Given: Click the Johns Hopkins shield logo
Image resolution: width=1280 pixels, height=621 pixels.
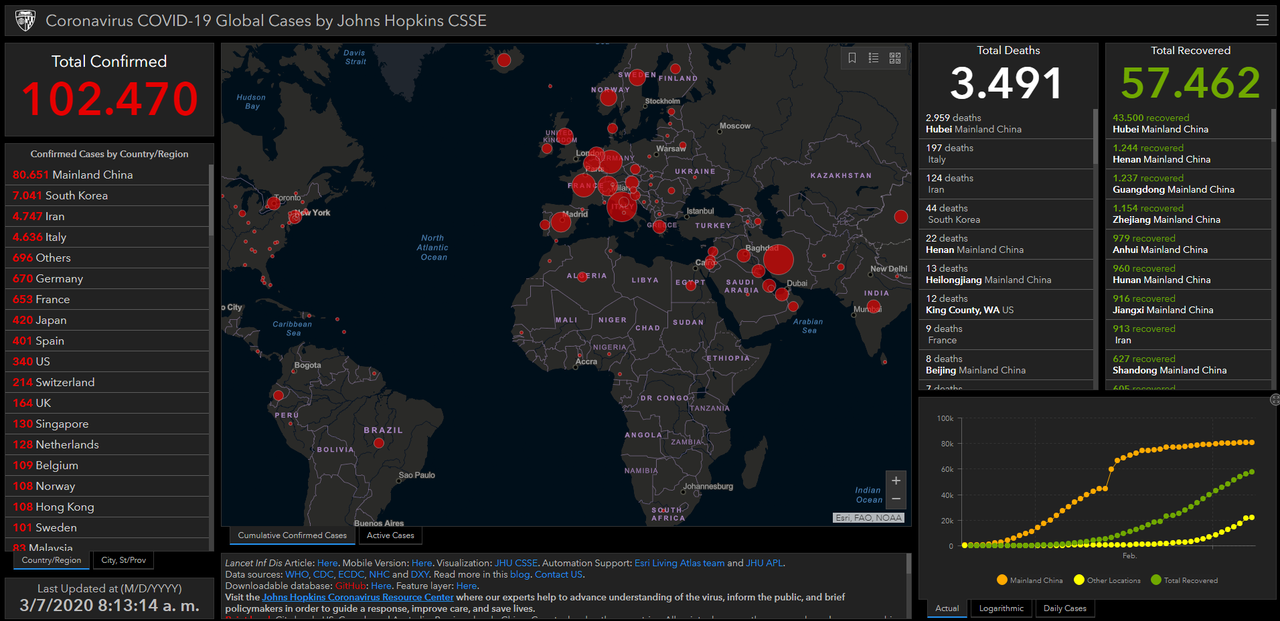Looking at the screenshot, I should [24, 20].
